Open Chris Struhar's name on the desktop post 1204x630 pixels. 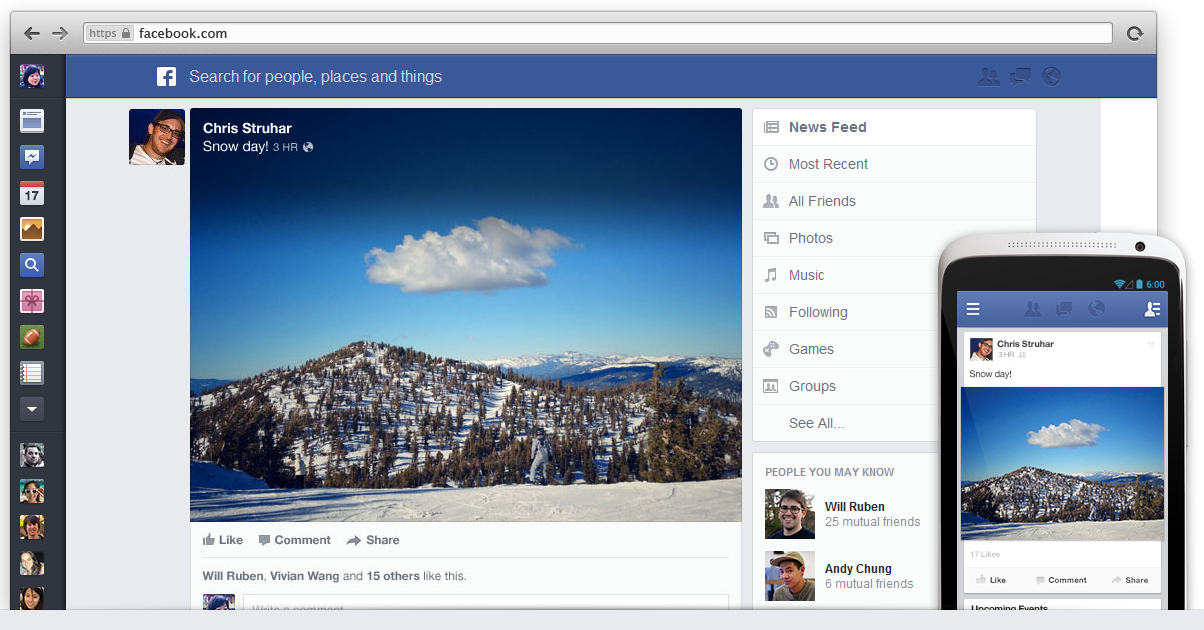[x=247, y=128]
